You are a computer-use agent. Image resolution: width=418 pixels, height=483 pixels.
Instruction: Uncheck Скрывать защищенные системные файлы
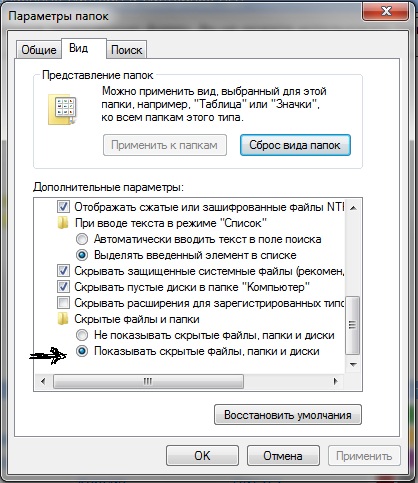(63, 271)
